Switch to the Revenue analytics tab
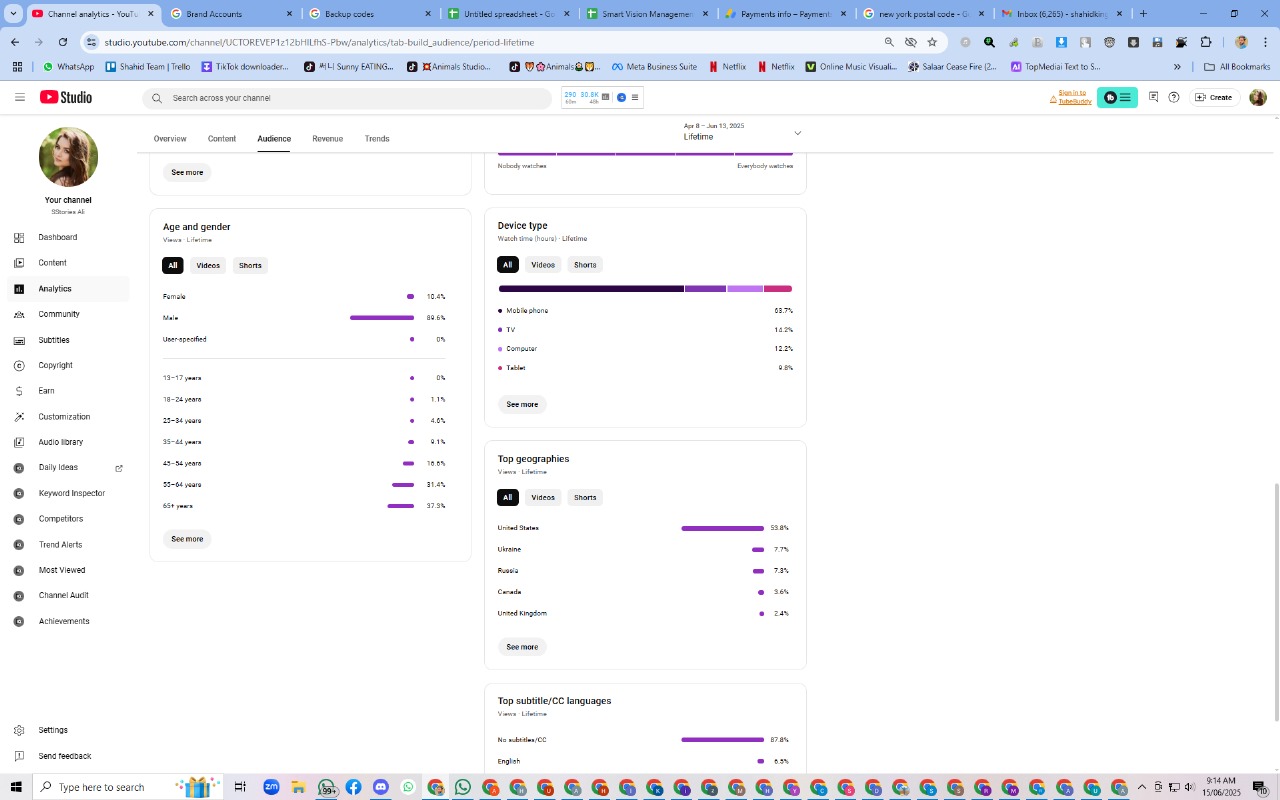1280x800 pixels. (x=327, y=139)
